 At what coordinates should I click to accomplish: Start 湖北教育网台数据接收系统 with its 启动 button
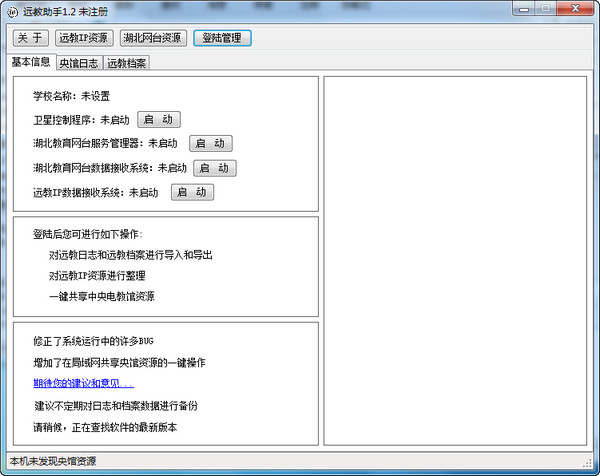(215, 168)
